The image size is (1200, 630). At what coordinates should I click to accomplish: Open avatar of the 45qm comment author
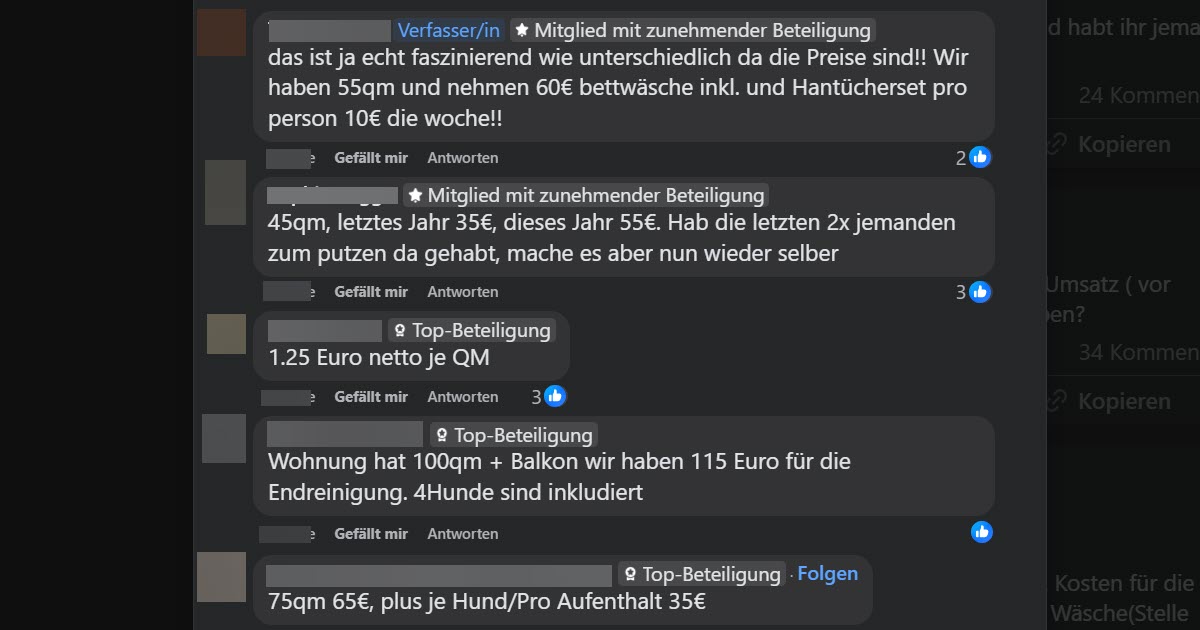[x=225, y=193]
